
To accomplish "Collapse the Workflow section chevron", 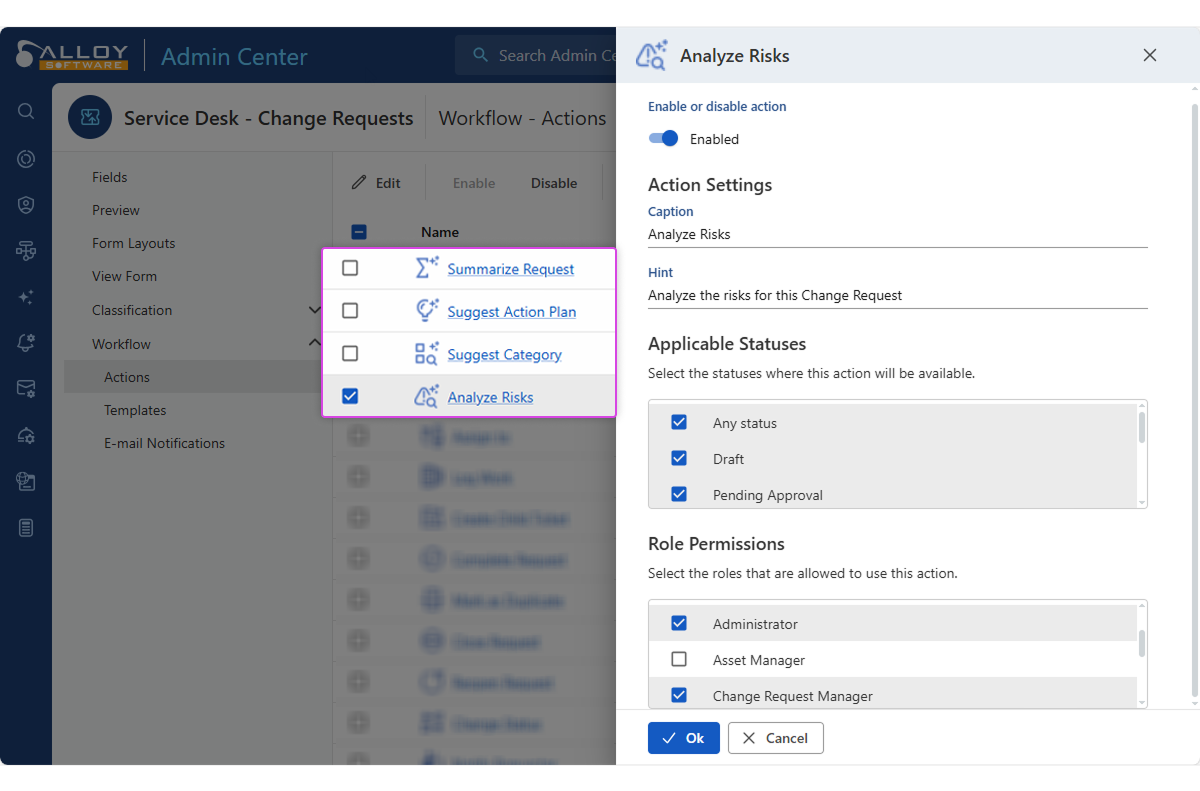I will click(x=315, y=343).
